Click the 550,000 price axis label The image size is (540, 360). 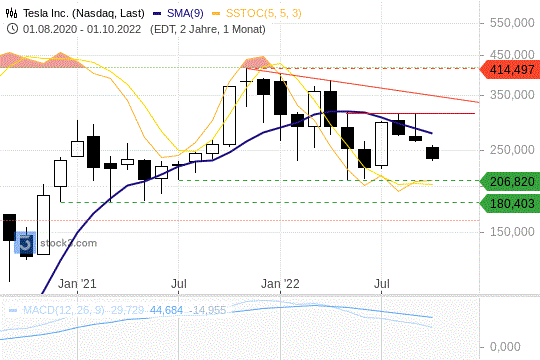512,23
